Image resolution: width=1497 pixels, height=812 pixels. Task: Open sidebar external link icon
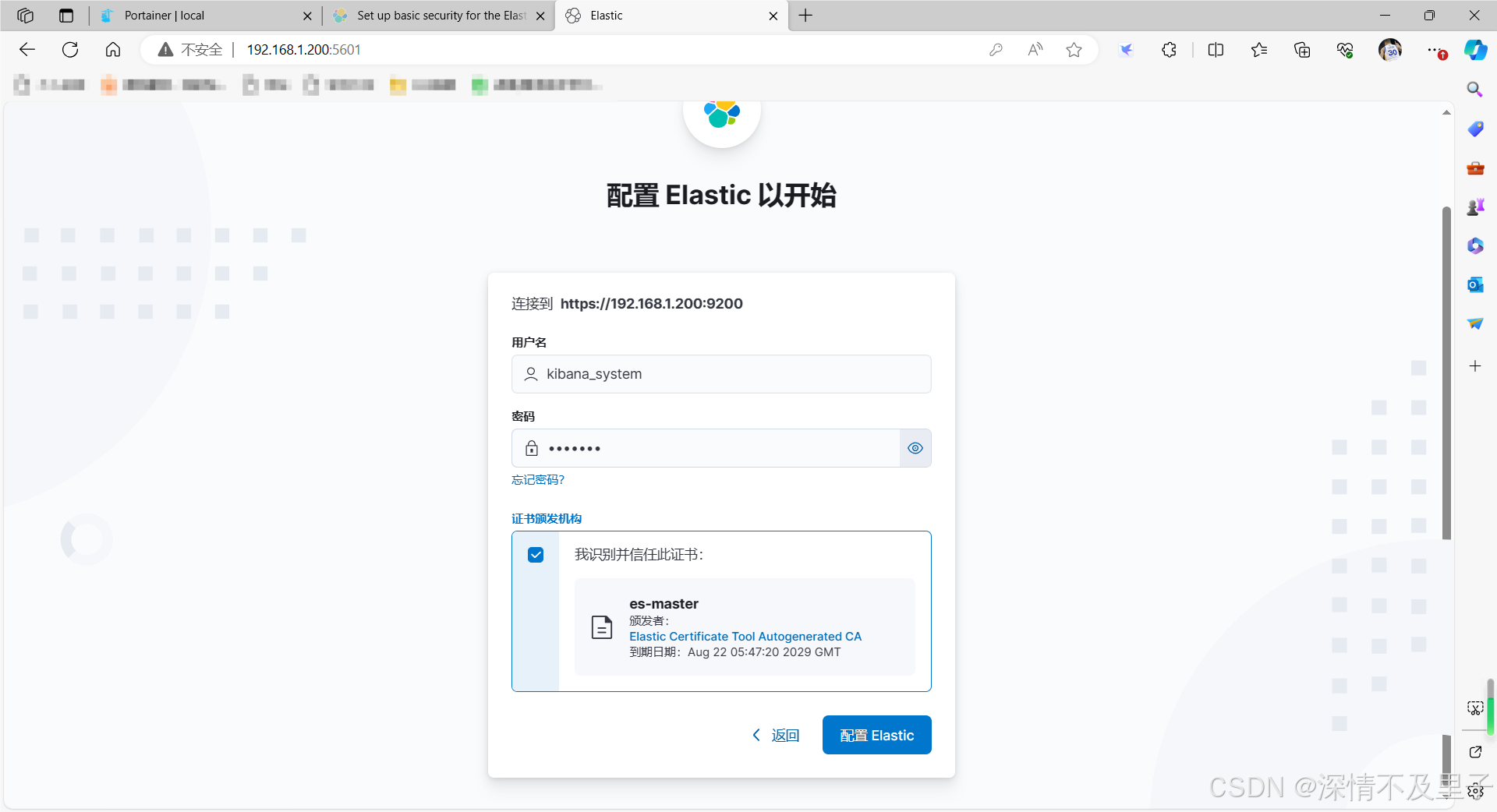(x=1475, y=752)
